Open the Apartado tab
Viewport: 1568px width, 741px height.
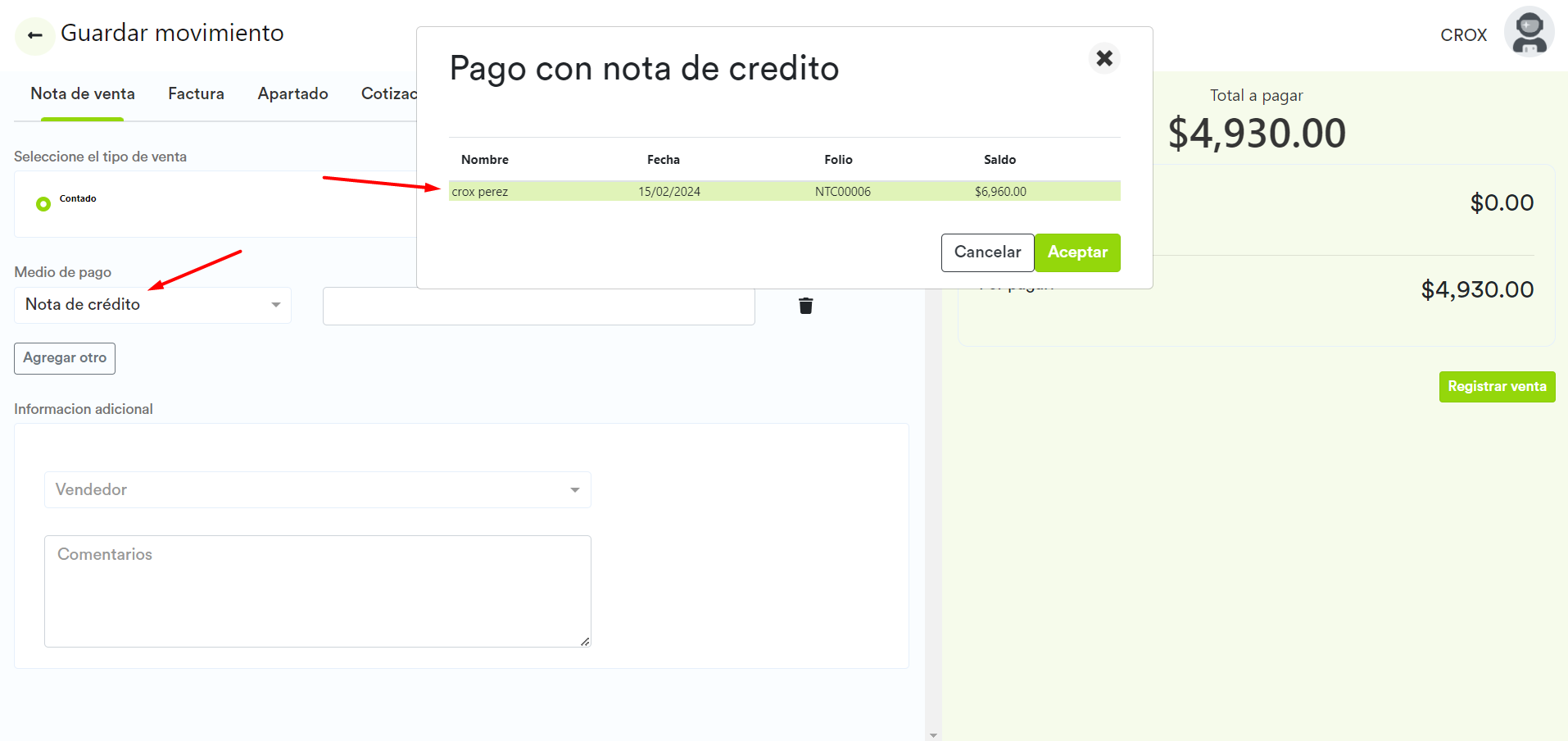[292, 94]
